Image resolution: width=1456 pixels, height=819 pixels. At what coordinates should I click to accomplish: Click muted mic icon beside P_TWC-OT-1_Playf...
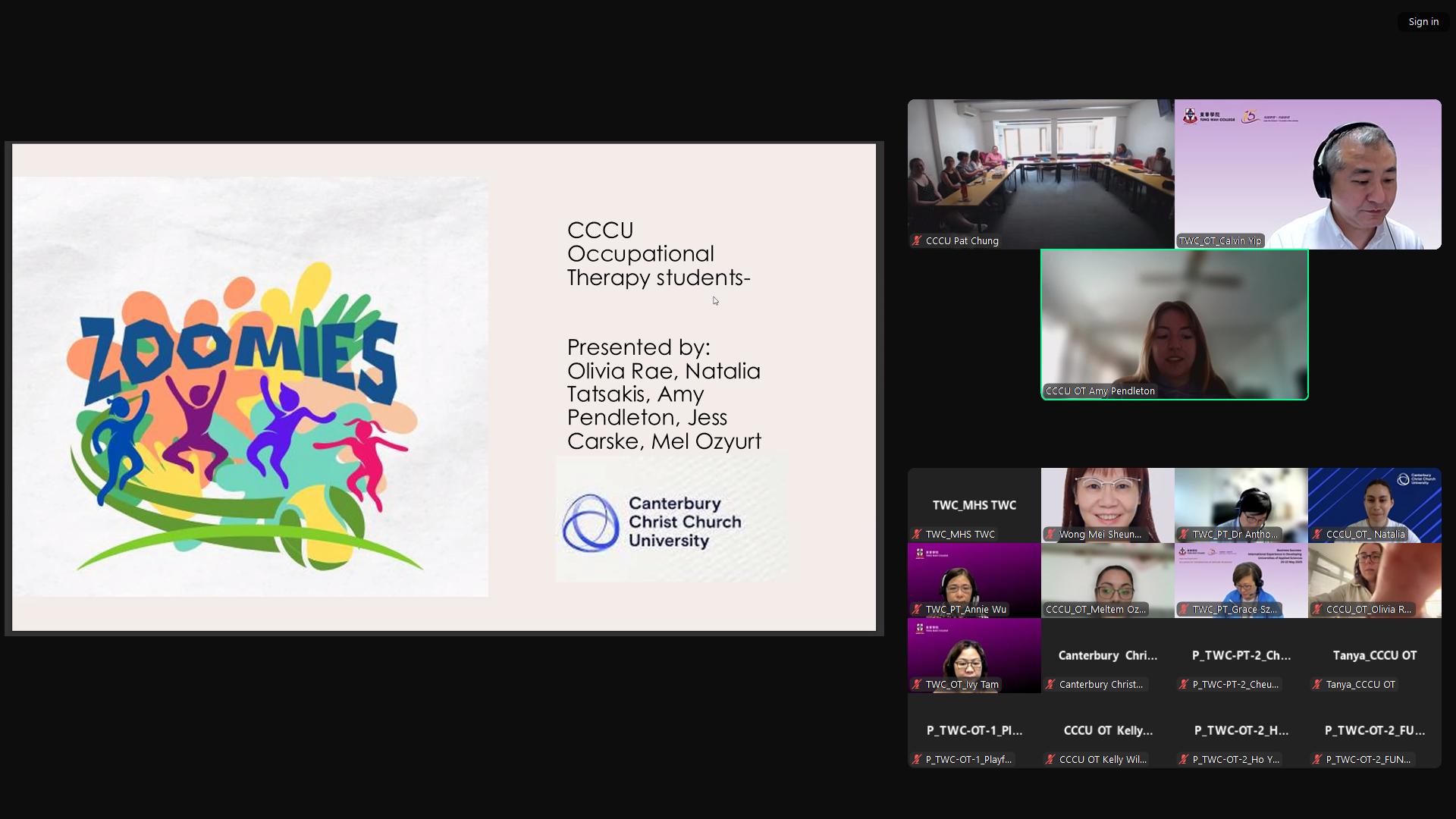[917, 759]
